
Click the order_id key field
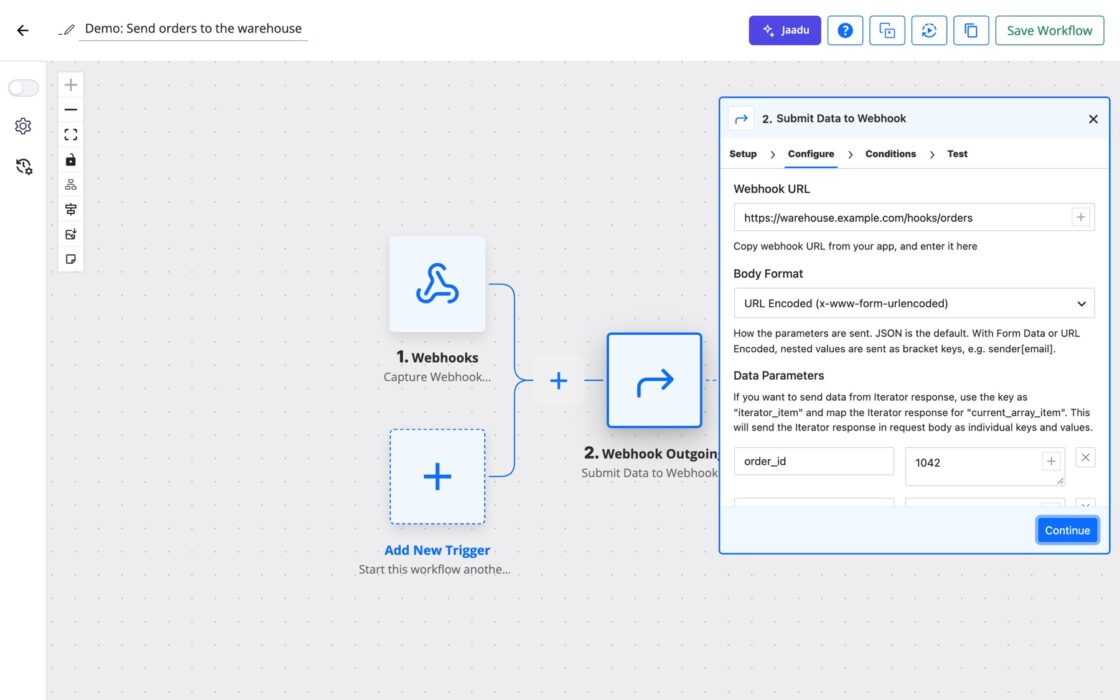pos(814,461)
